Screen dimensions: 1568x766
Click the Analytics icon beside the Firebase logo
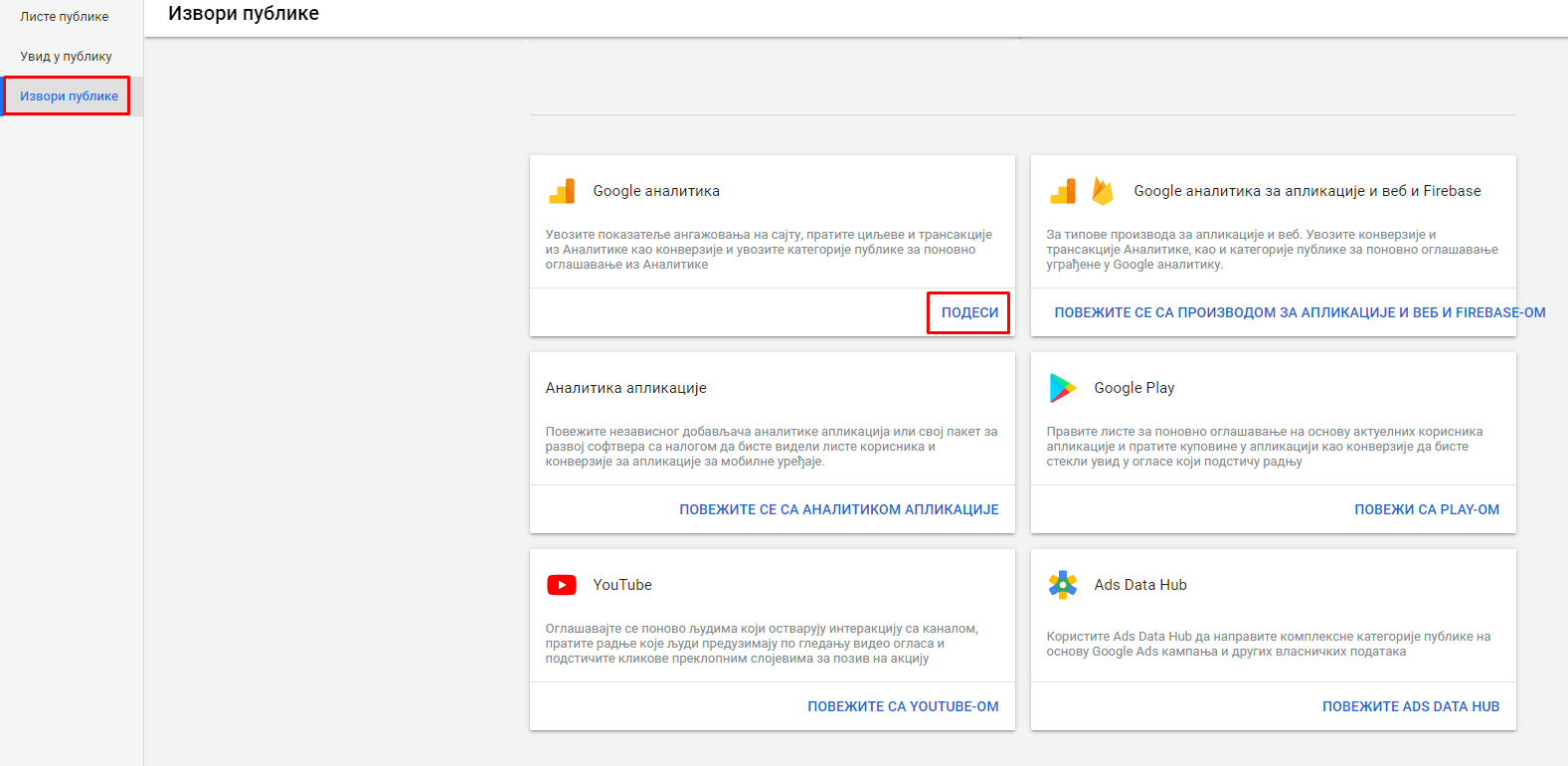coord(1063,191)
